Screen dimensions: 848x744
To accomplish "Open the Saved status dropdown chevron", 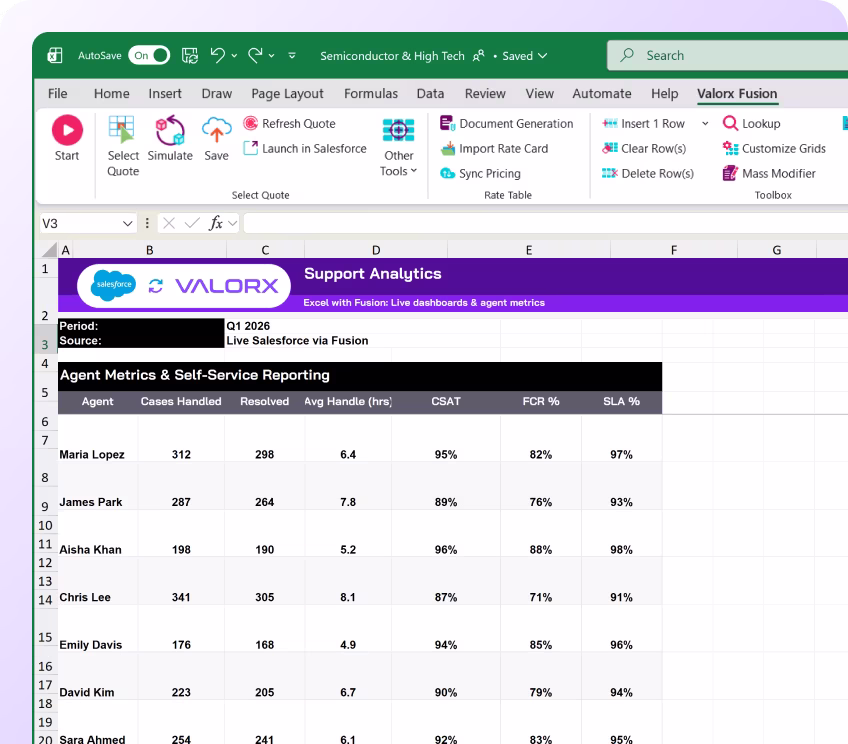I will click(543, 56).
